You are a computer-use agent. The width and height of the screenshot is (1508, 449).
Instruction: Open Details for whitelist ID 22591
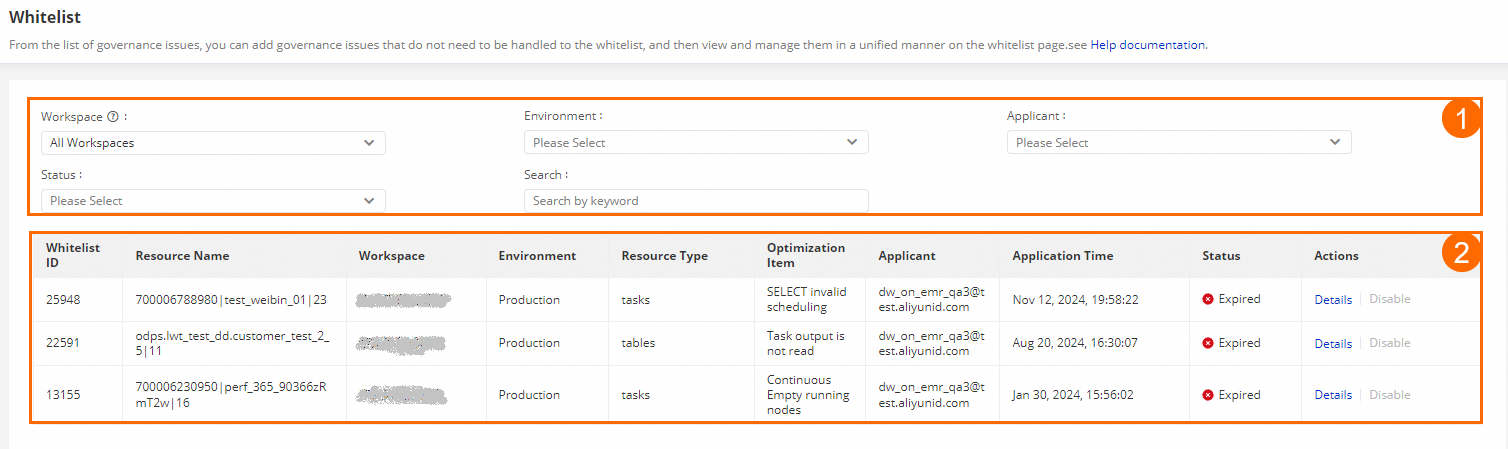click(1333, 343)
